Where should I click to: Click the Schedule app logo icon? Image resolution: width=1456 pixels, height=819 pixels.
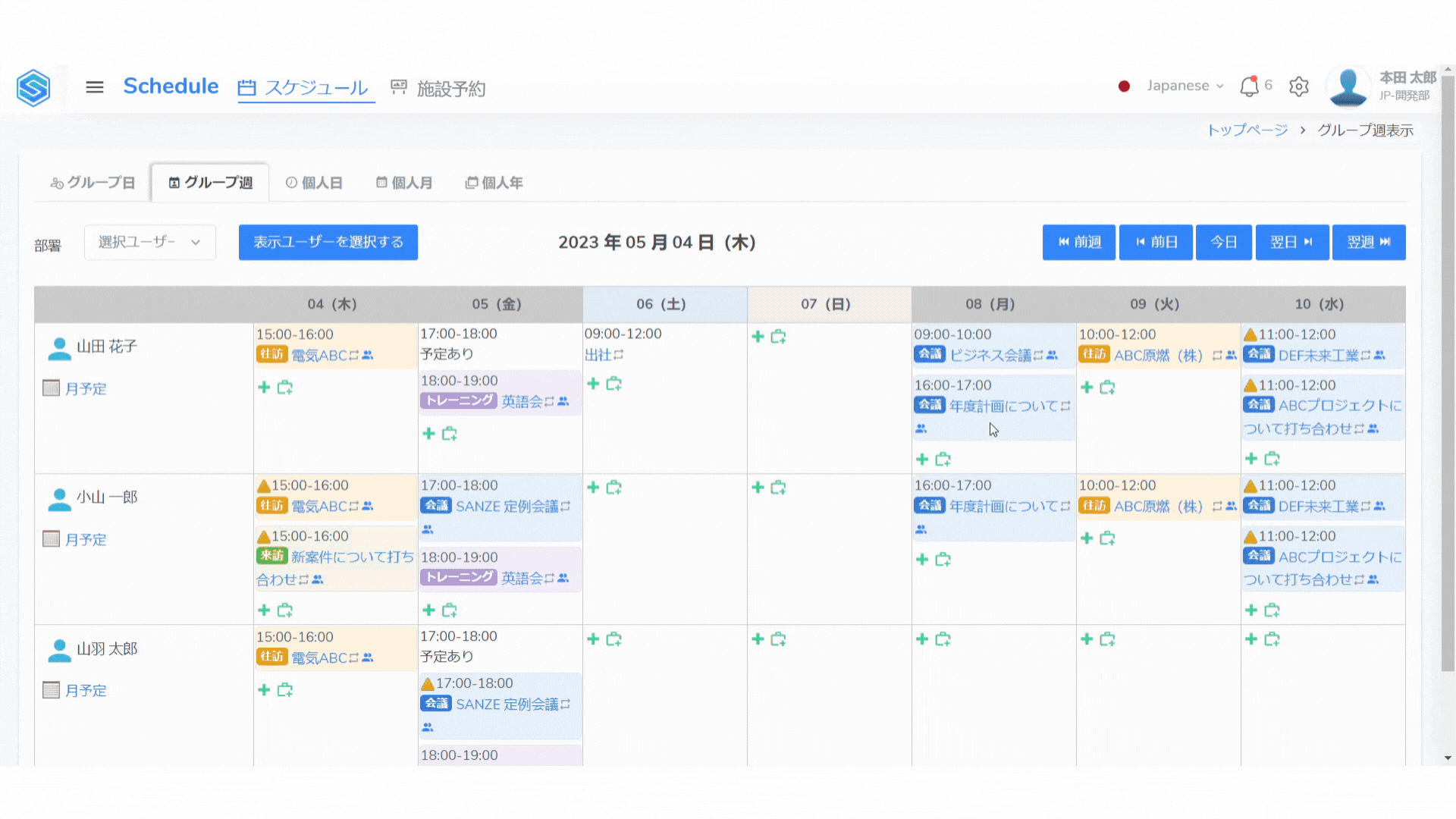pyautogui.click(x=33, y=87)
